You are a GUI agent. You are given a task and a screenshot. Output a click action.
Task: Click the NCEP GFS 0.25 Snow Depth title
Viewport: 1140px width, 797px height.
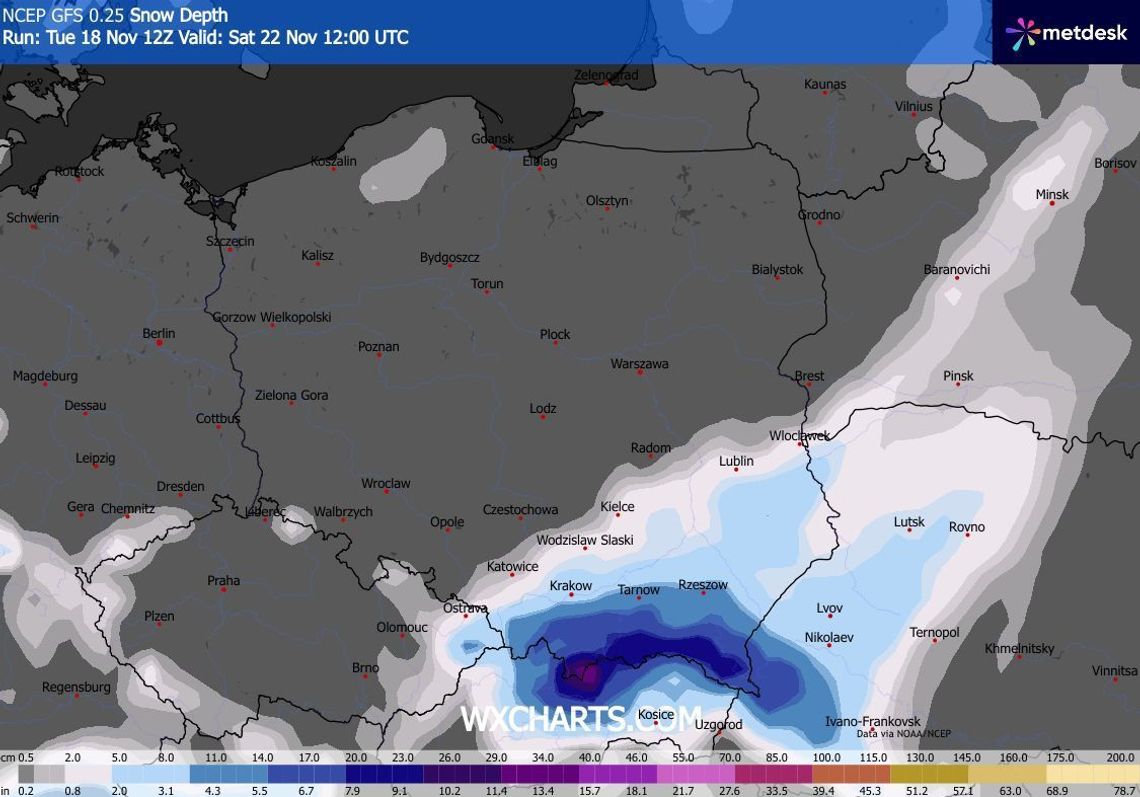click(x=115, y=15)
